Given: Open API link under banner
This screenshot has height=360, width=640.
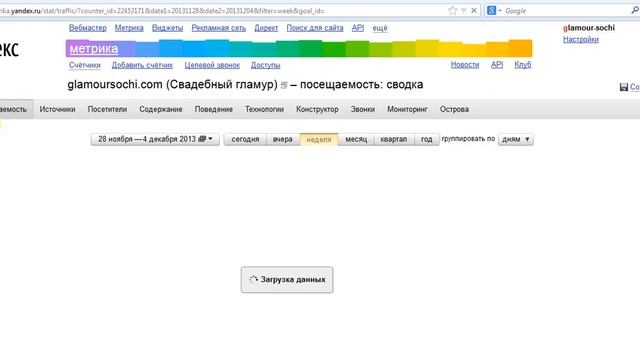Looking at the screenshot, I should [x=497, y=64].
